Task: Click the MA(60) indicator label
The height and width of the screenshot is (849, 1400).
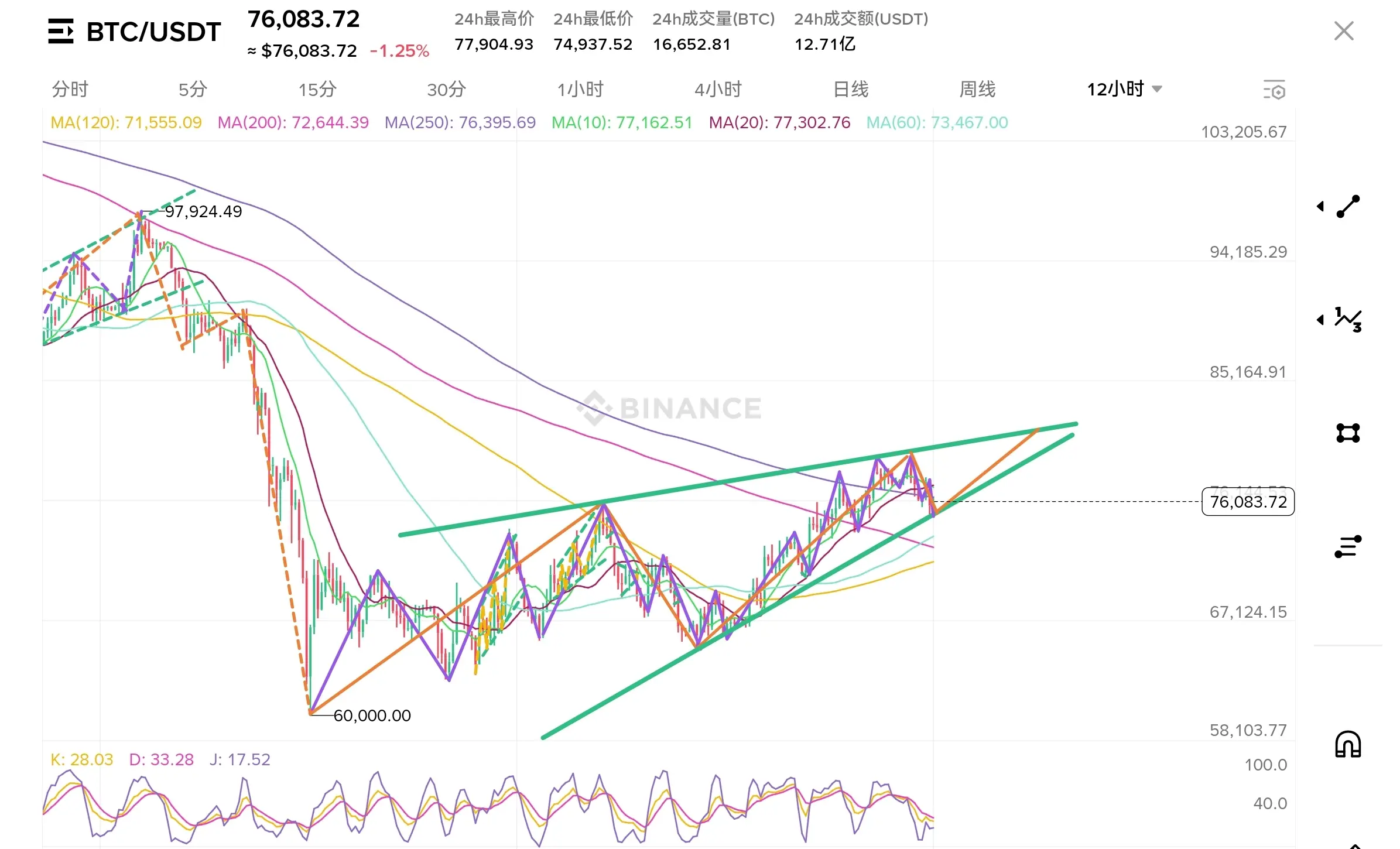Action: pyautogui.click(x=937, y=122)
